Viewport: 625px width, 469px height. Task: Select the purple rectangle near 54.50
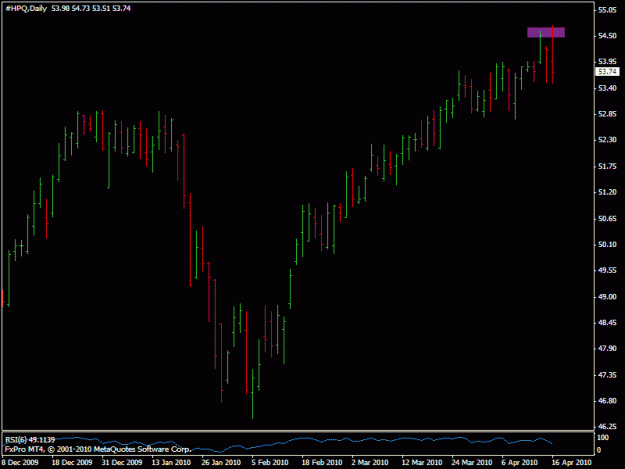[x=546, y=32]
